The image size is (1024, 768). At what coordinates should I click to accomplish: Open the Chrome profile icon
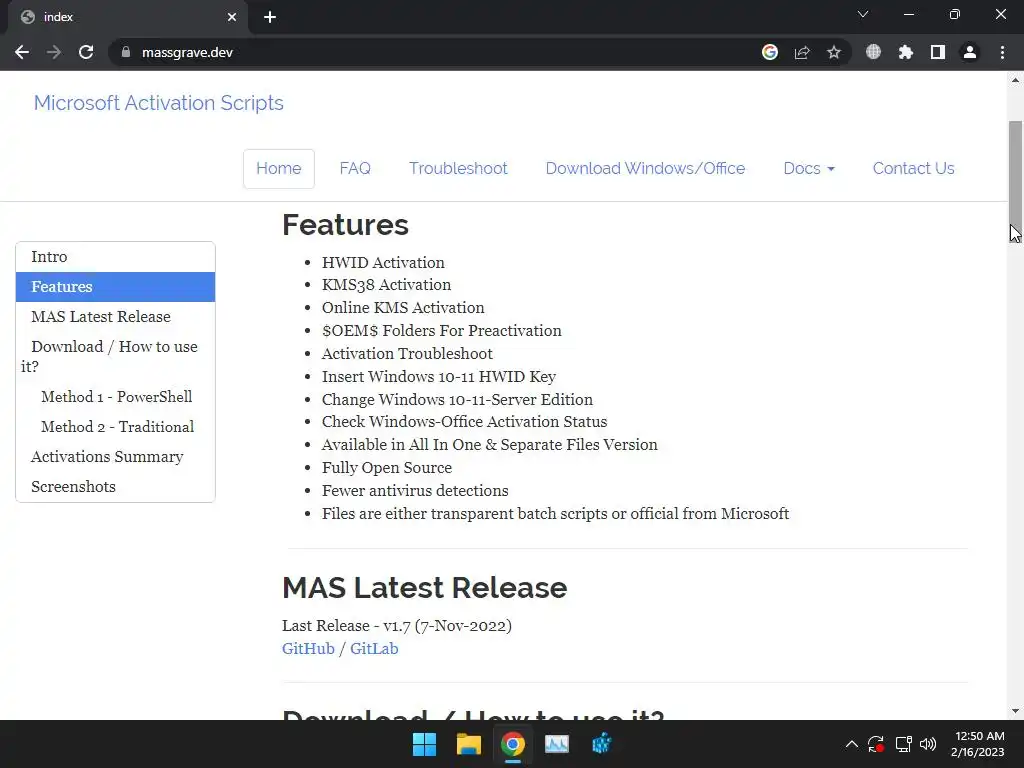(970, 52)
